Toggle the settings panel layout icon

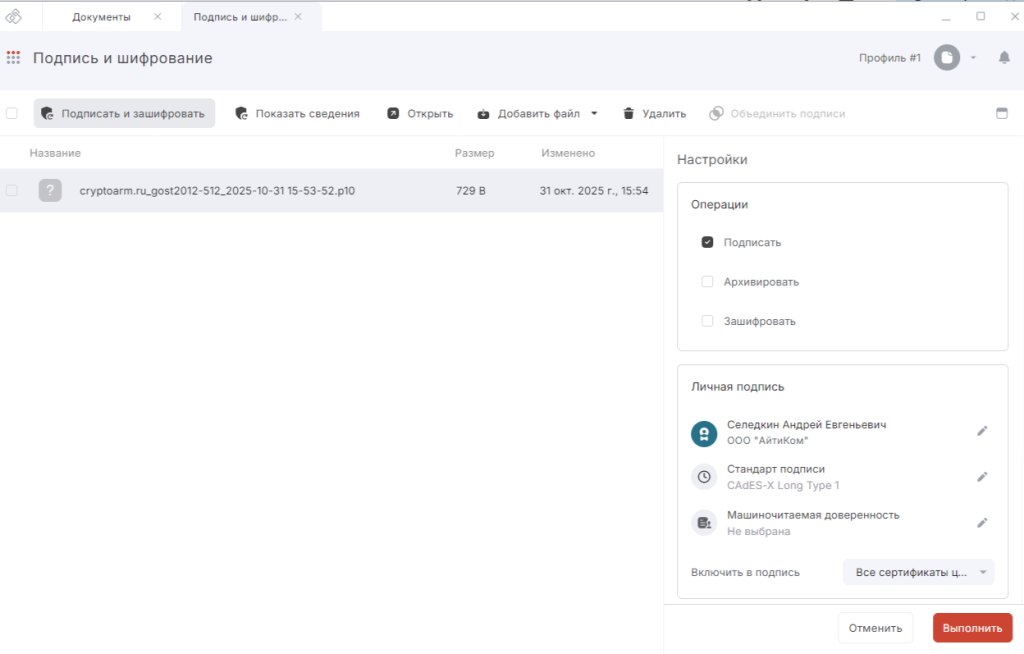(1002, 113)
